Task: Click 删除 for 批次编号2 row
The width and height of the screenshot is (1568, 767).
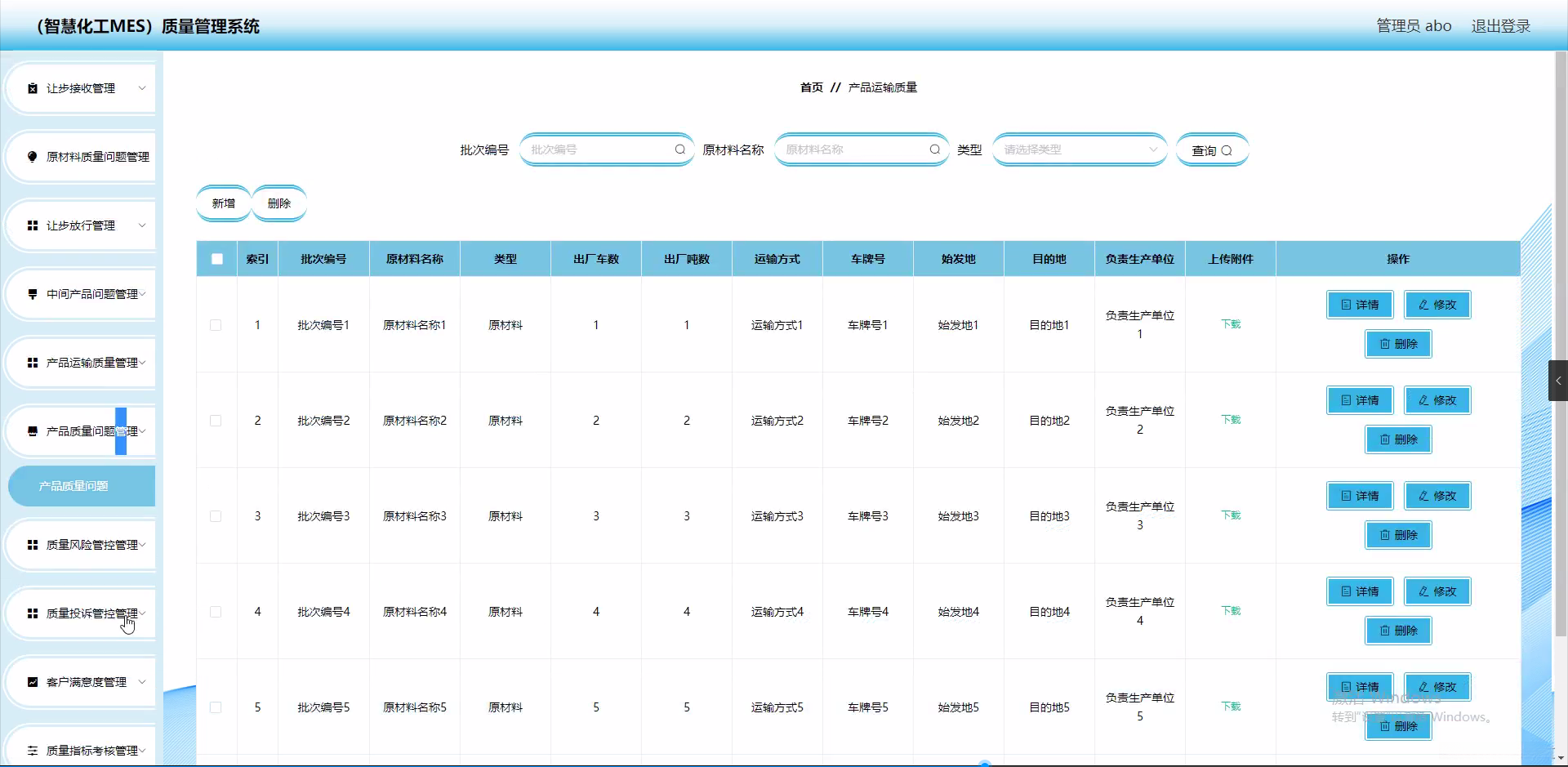Action: point(1398,439)
